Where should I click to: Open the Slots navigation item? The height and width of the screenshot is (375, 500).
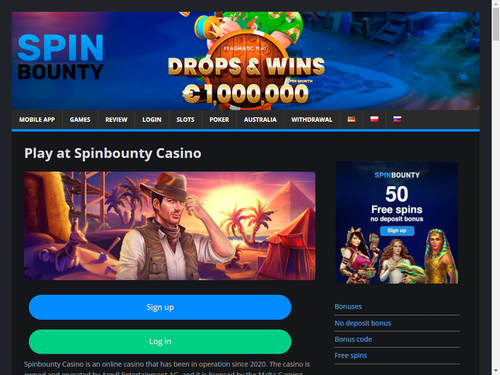pyautogui.click(x=185, y=120)
